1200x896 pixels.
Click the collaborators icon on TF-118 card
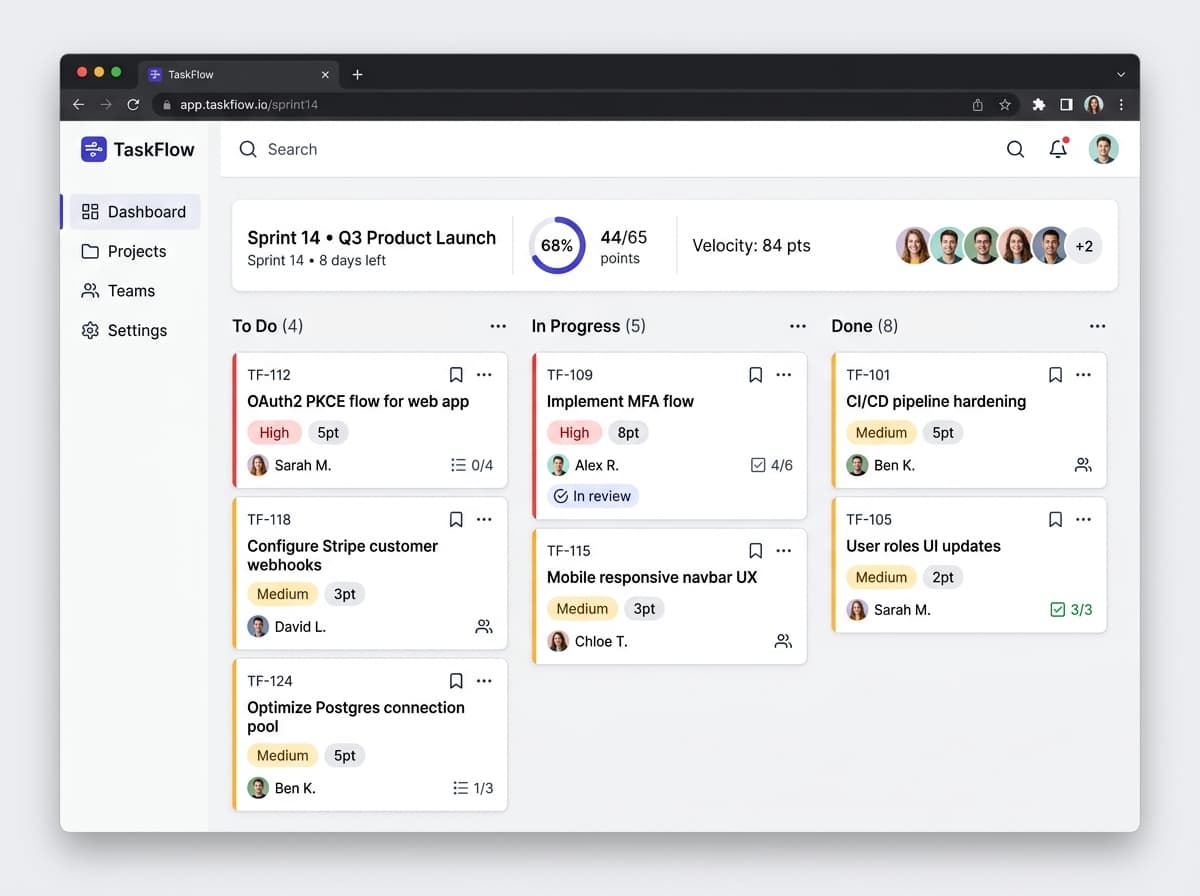[x=484, y=627]
